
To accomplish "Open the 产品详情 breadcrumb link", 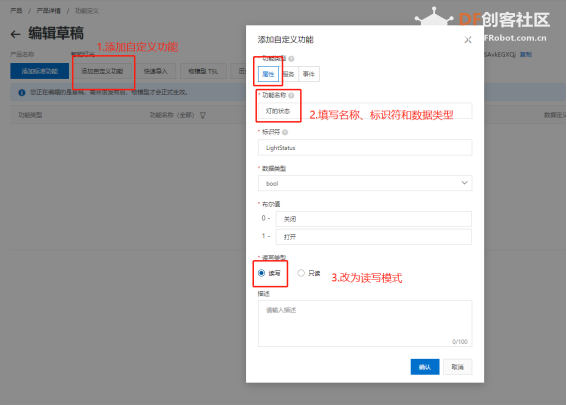I will 48,11.
